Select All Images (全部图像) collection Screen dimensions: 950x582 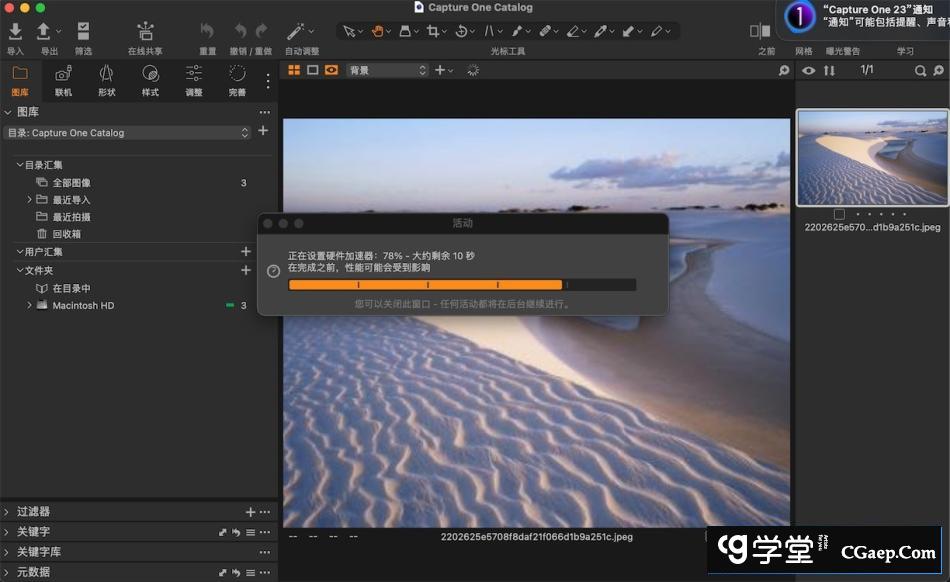[x=71, y=183]
